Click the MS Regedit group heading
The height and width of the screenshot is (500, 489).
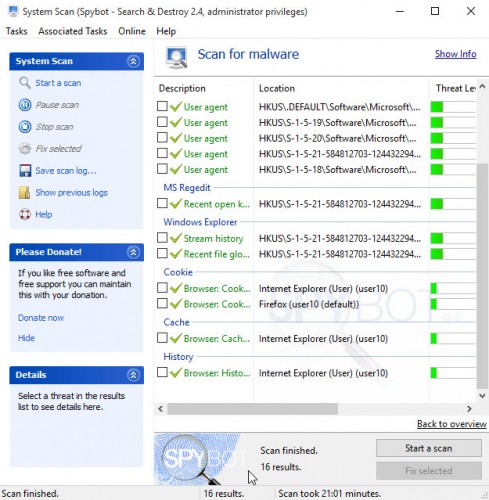[x=187, y=188]
